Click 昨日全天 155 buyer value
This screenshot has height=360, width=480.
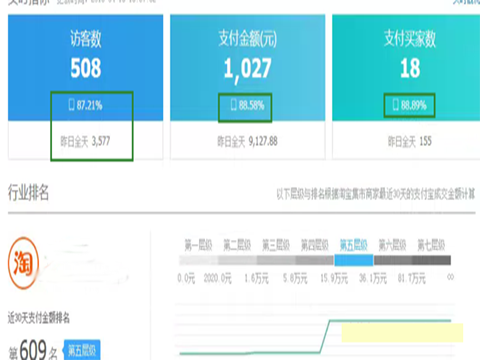pyautogui.click(x=410, y=141)
